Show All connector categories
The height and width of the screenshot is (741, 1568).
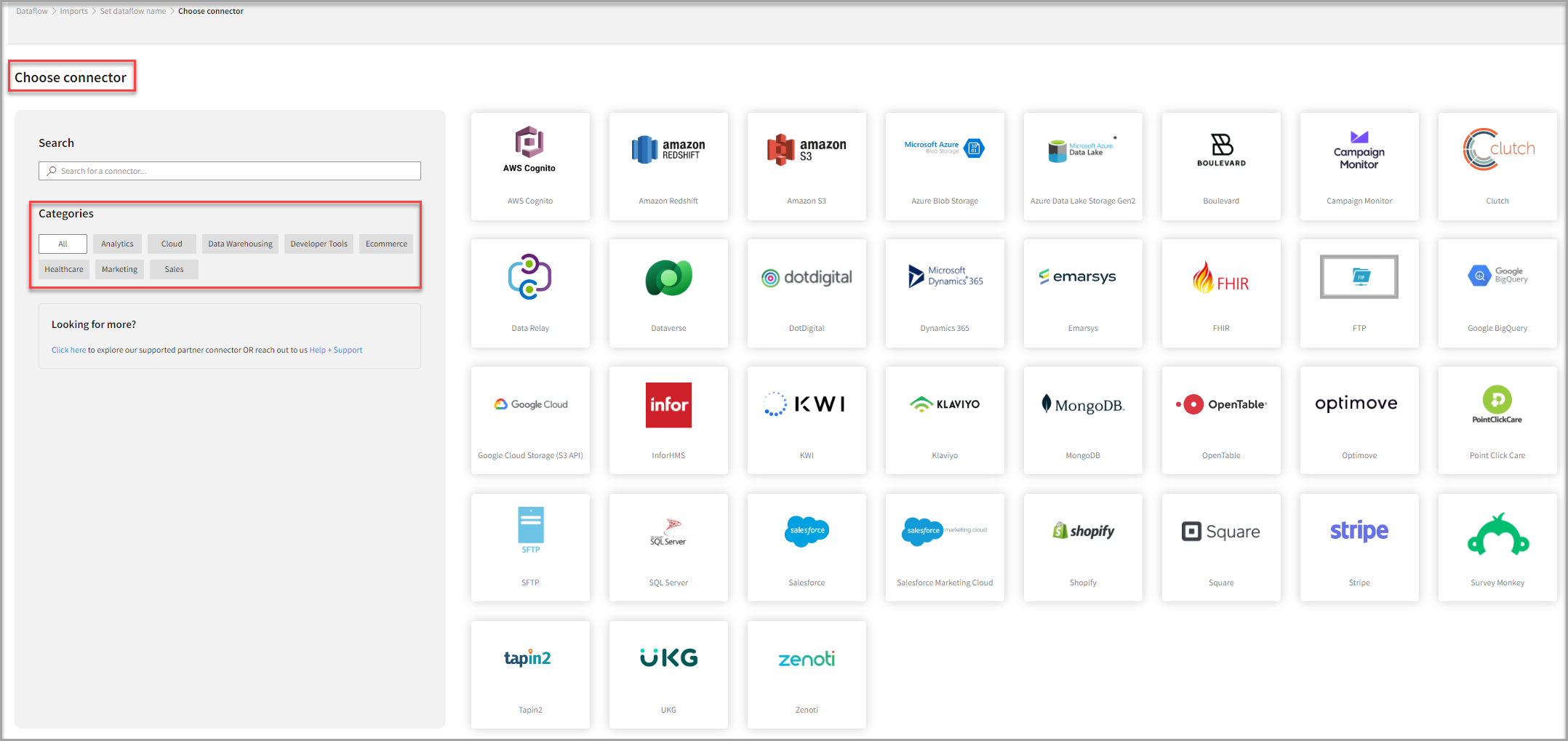coord(63,244)
